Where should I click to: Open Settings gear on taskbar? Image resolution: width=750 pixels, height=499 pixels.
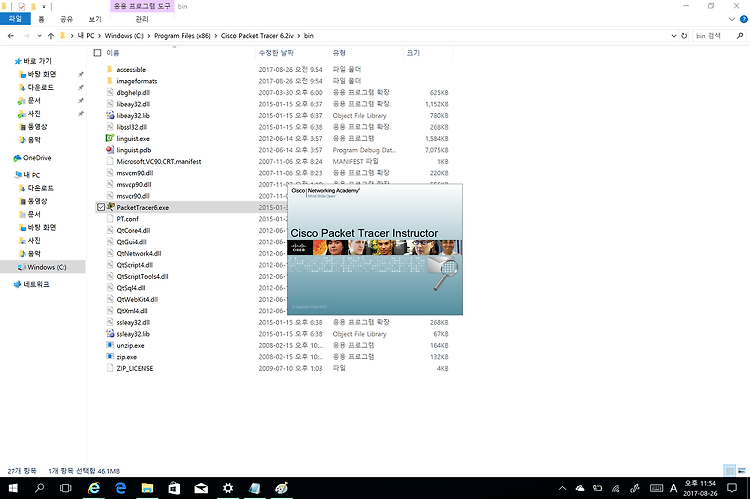coord(228,488)
